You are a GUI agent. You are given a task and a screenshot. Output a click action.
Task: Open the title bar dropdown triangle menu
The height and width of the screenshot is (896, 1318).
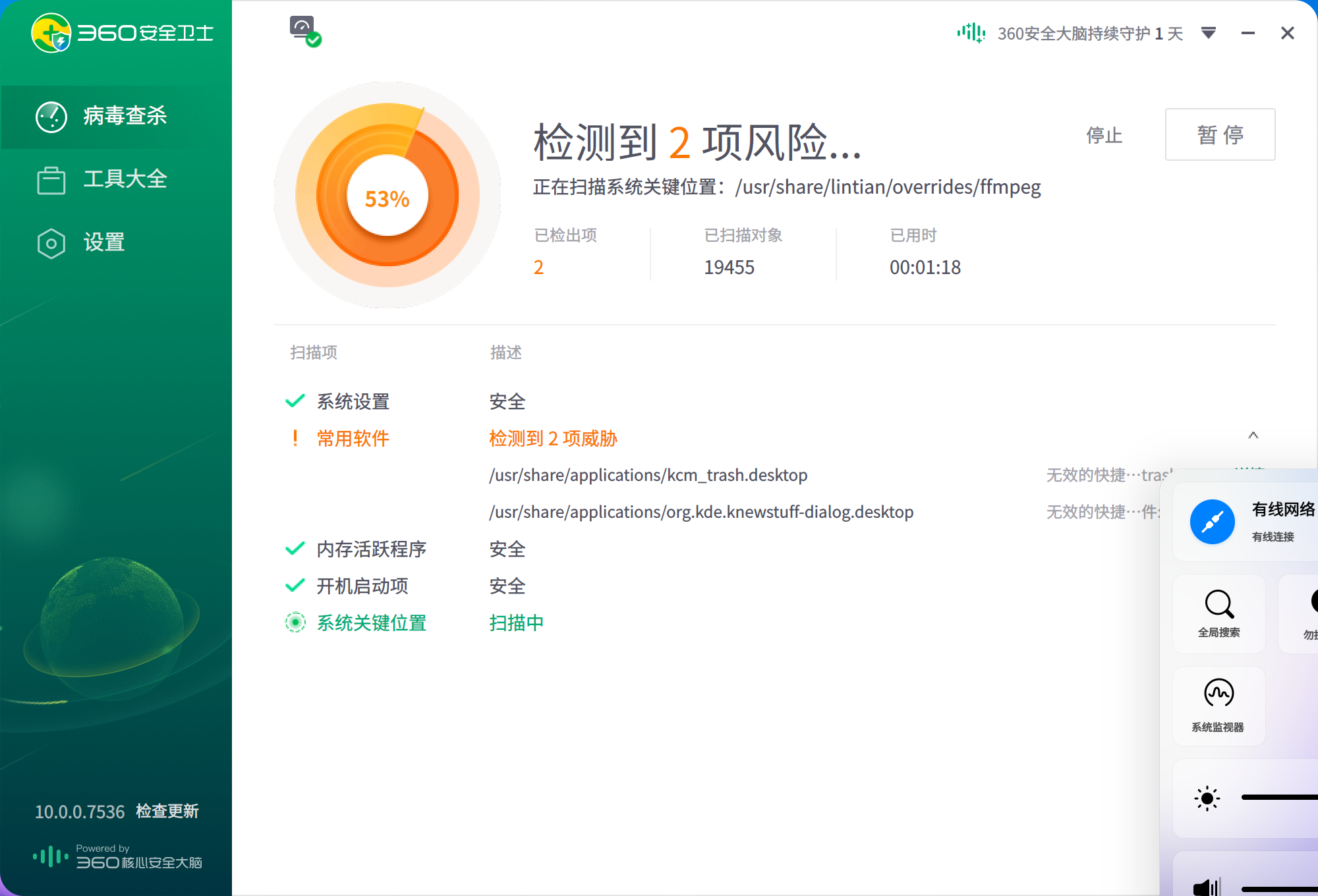pyautogui.click(x=1209, y=33)
